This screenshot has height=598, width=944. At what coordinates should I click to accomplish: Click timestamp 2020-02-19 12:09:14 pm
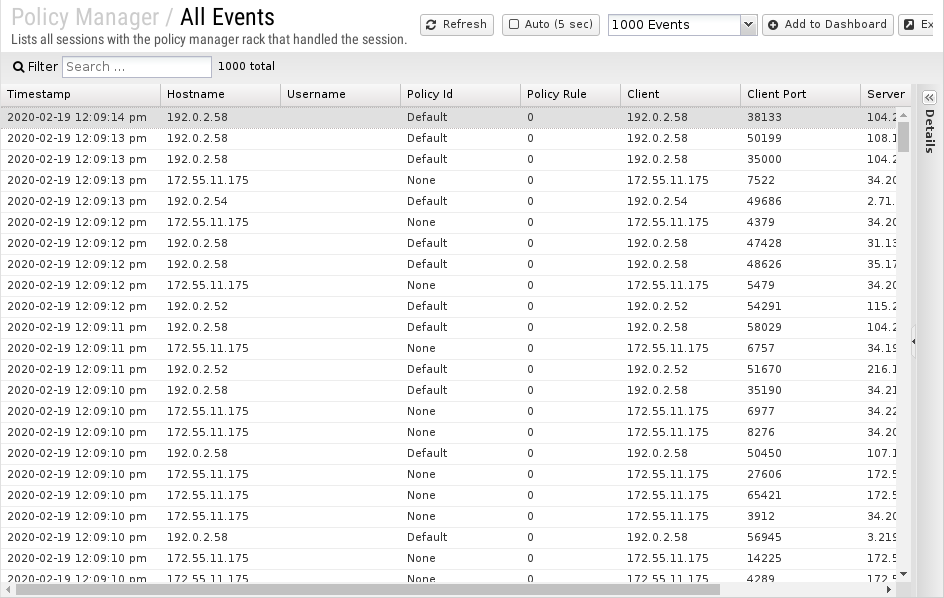click(77, 117)
